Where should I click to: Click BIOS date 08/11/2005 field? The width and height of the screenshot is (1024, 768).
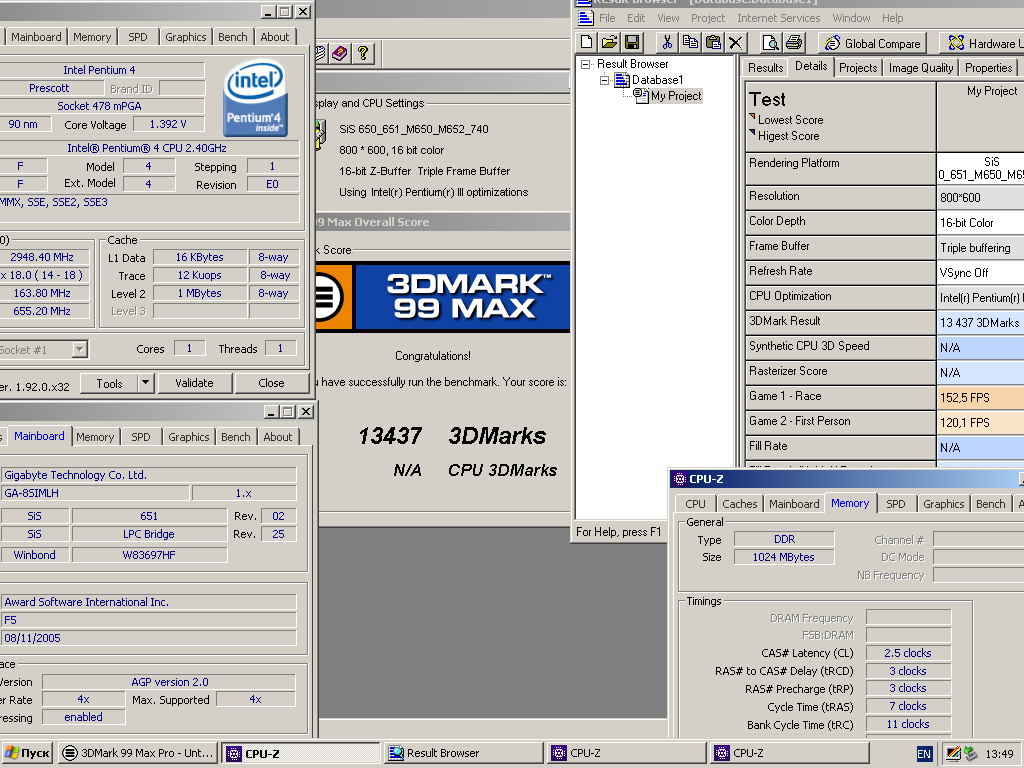pos(148,638)
